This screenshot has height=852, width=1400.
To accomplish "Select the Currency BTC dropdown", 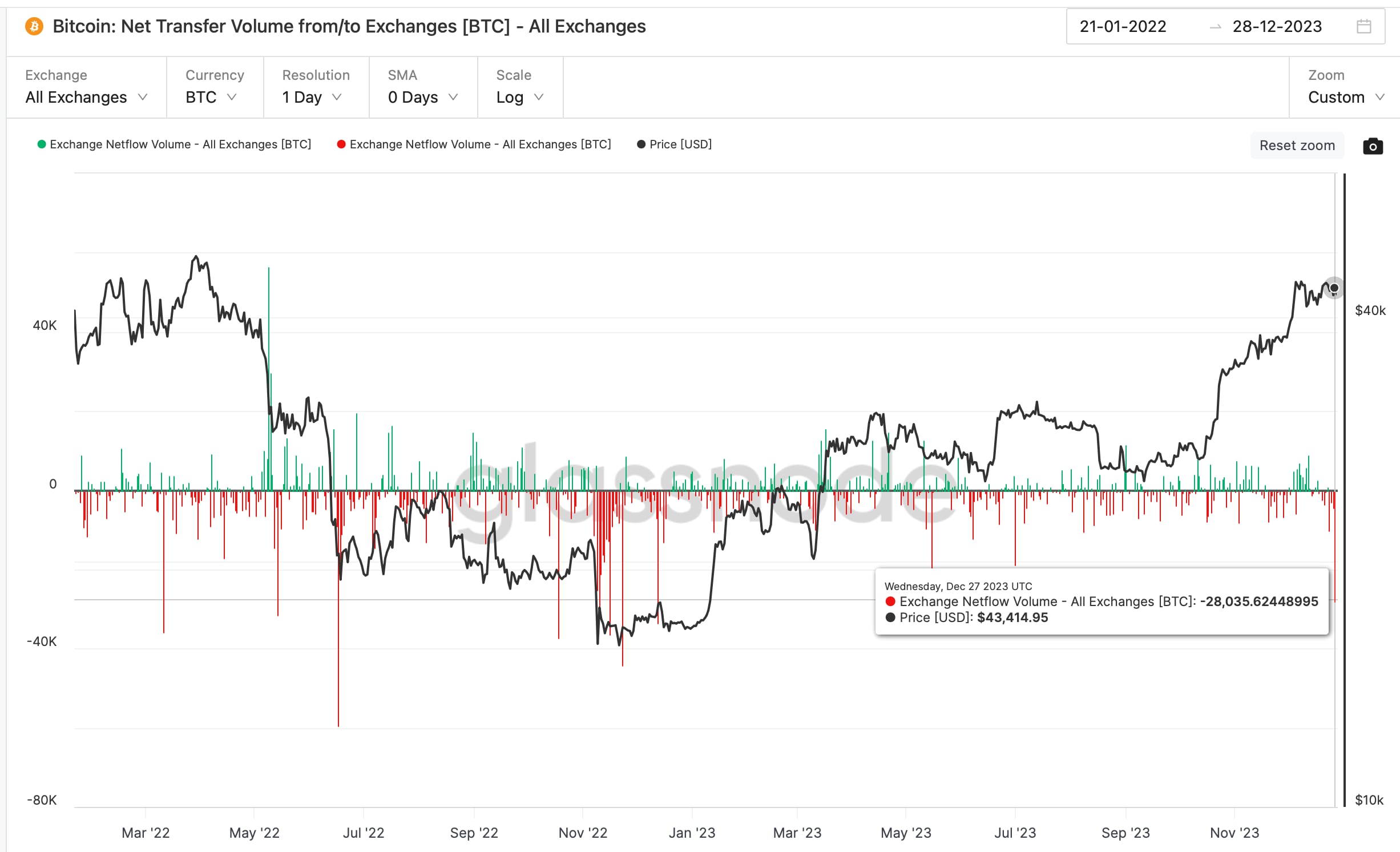I will [213, 96].
